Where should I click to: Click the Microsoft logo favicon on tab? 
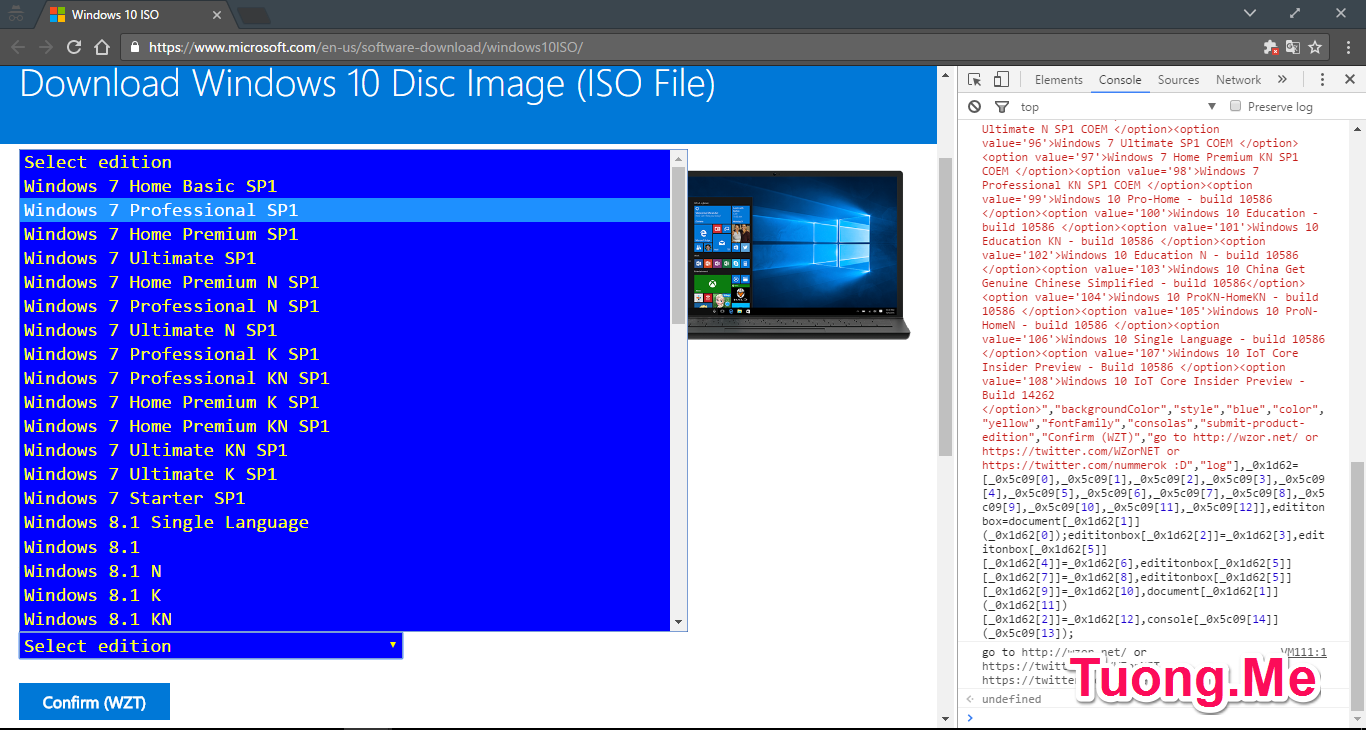pos(57,15)
